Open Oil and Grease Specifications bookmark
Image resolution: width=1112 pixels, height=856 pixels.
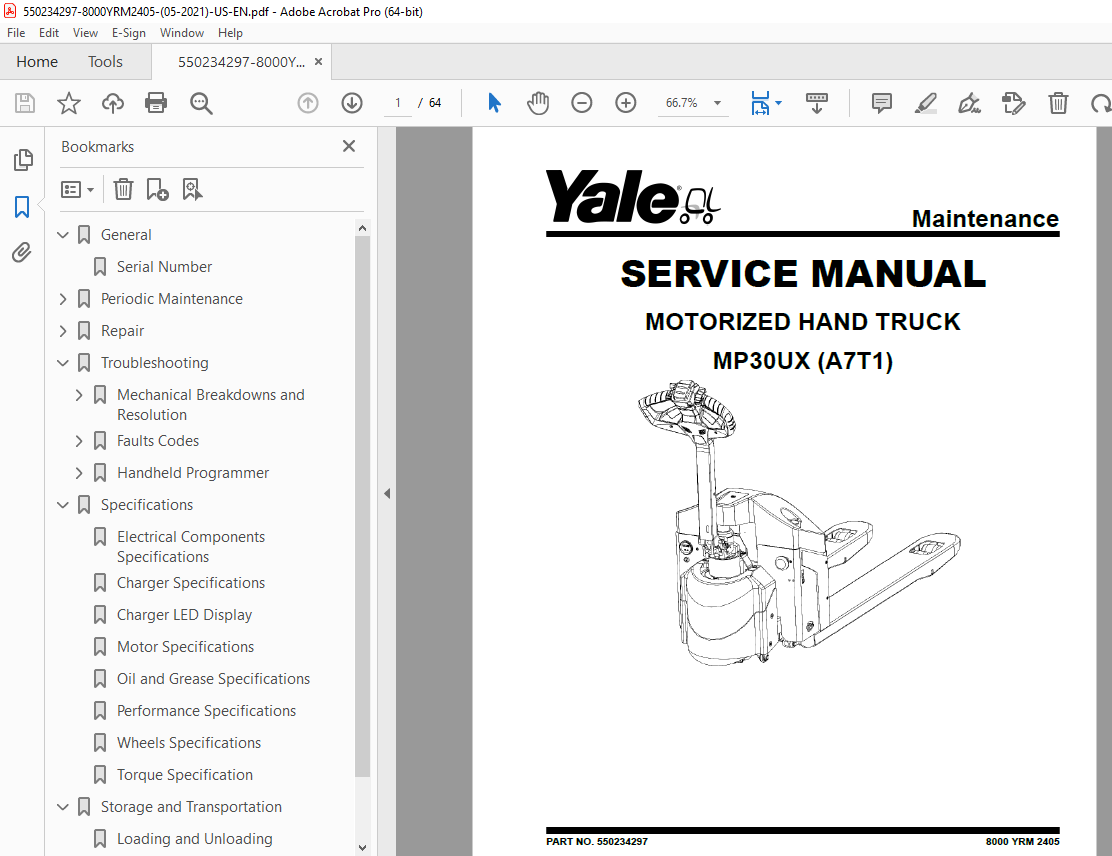coord(213,679)
